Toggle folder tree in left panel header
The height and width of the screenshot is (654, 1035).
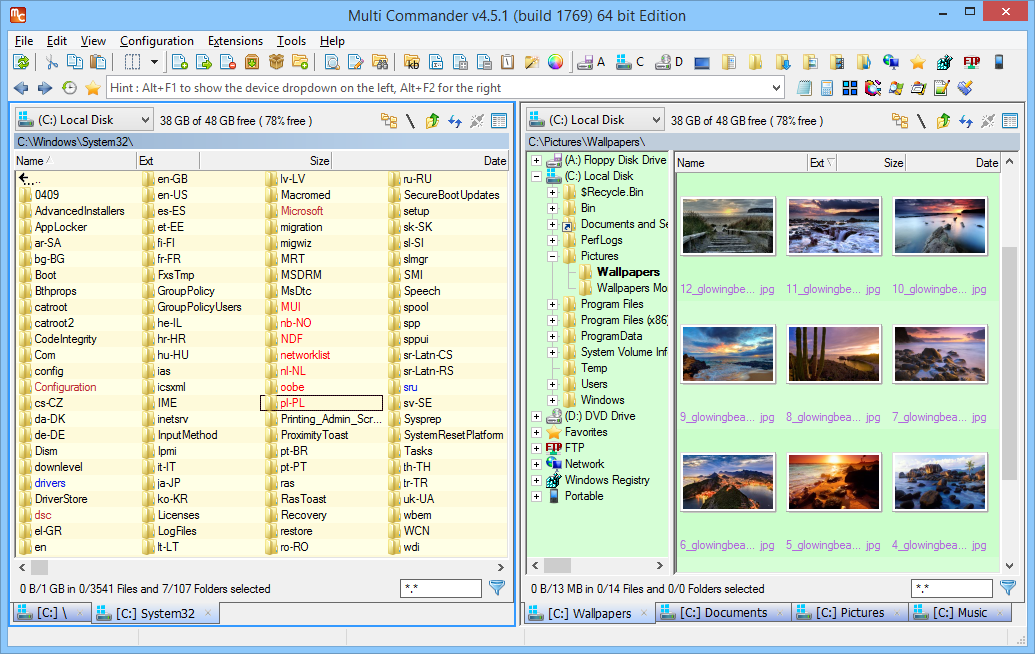pos(389,121)
